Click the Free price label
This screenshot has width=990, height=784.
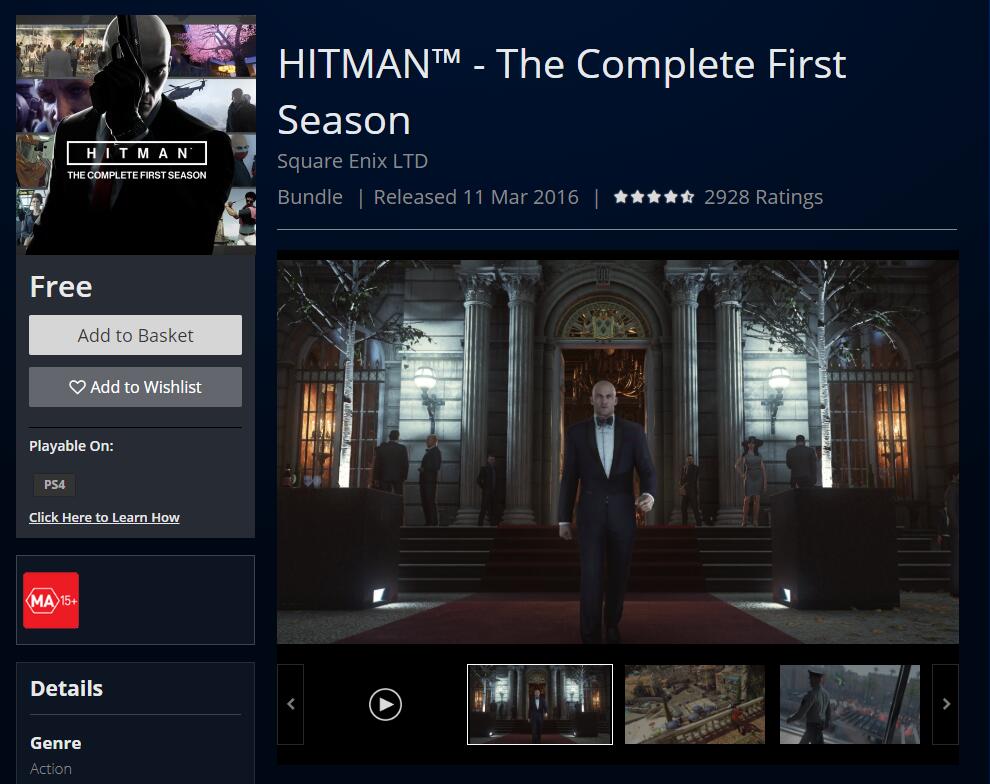tap(61, 287)
